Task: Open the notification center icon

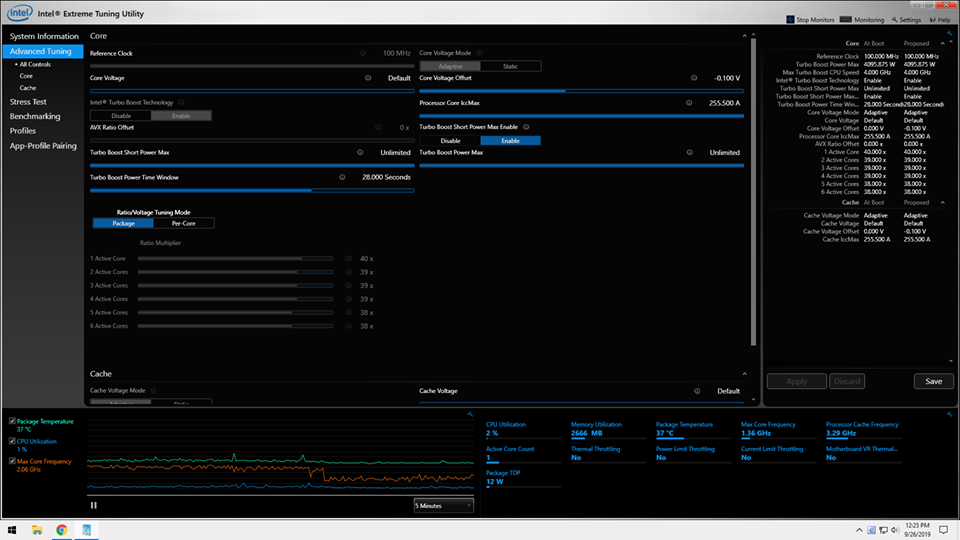Action: tap(943, 530)
